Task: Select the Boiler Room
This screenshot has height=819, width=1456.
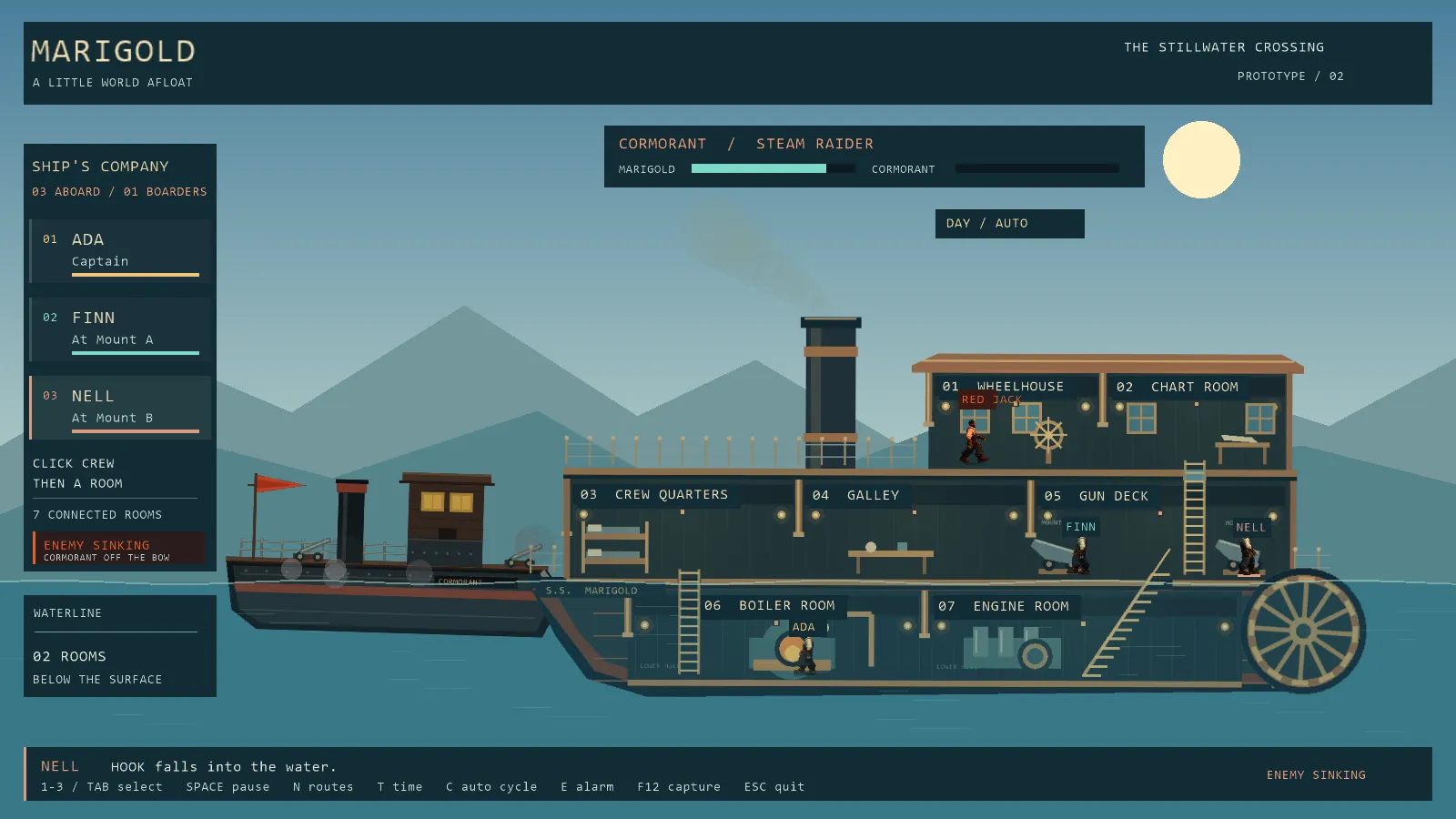Action: click(x=772, y=606)
